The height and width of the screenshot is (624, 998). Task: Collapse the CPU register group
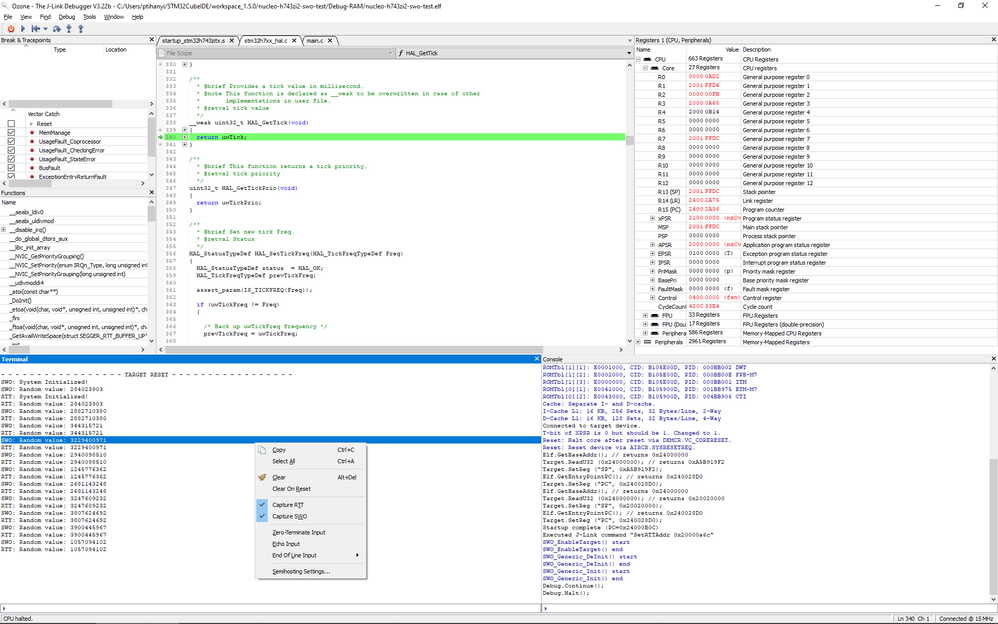pyautogui.click(x=638, y=59)
